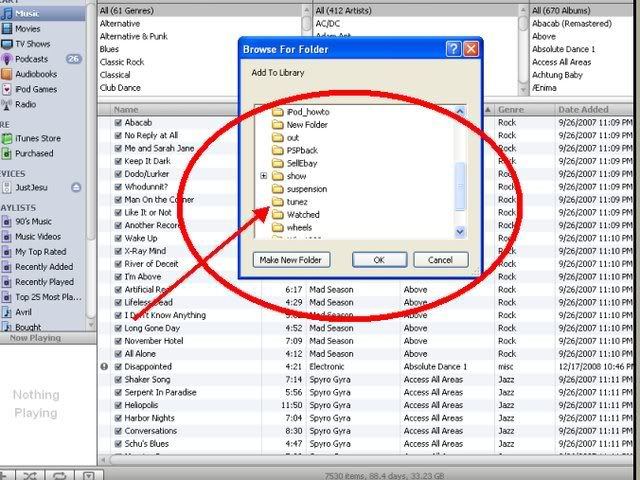Toggle the Heliopolis track checkbox
The width and height of the screenshot is (640, 480).
(x=118, y=404)
